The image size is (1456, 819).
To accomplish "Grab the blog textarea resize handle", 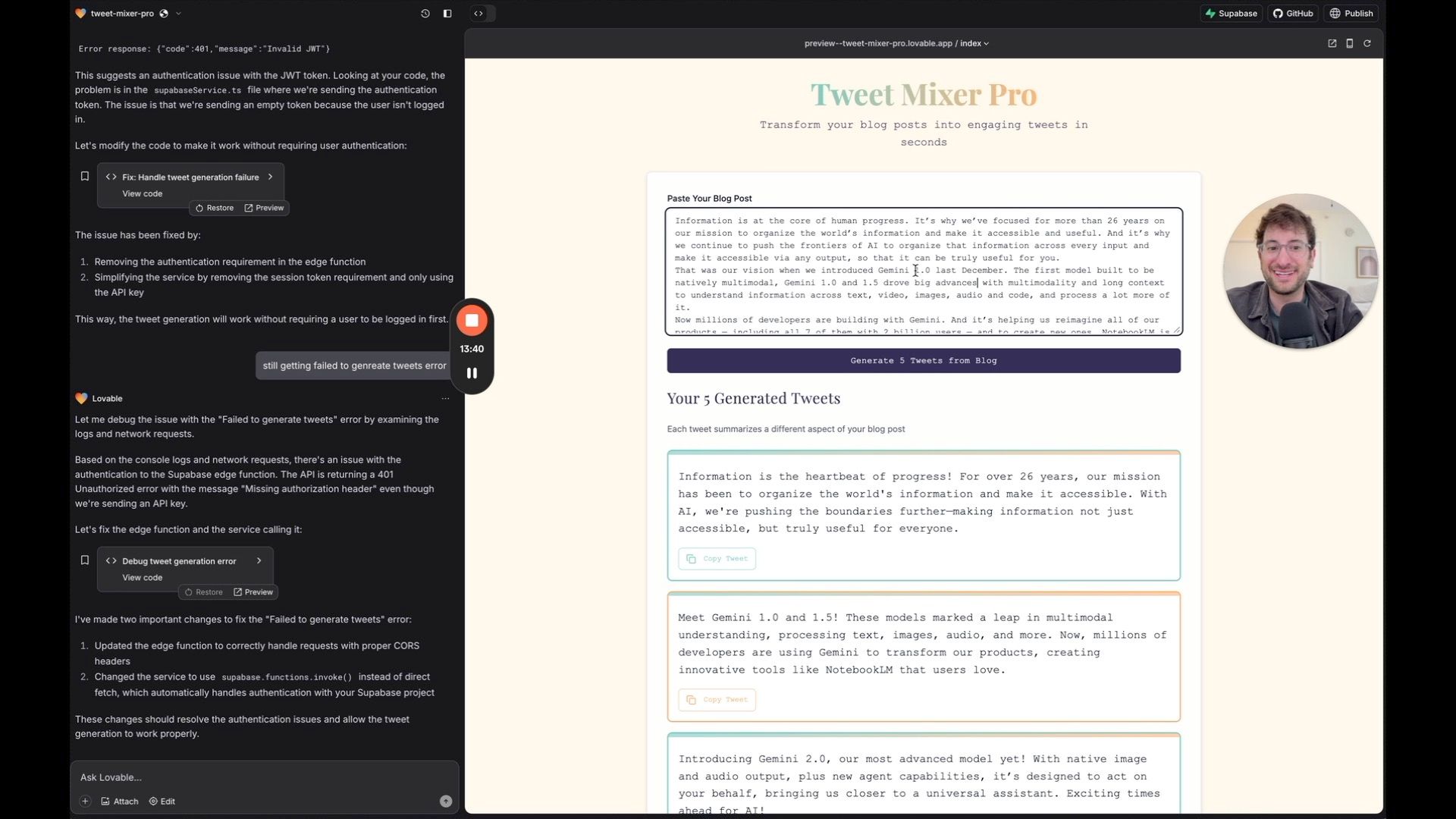I will 1177,330.
